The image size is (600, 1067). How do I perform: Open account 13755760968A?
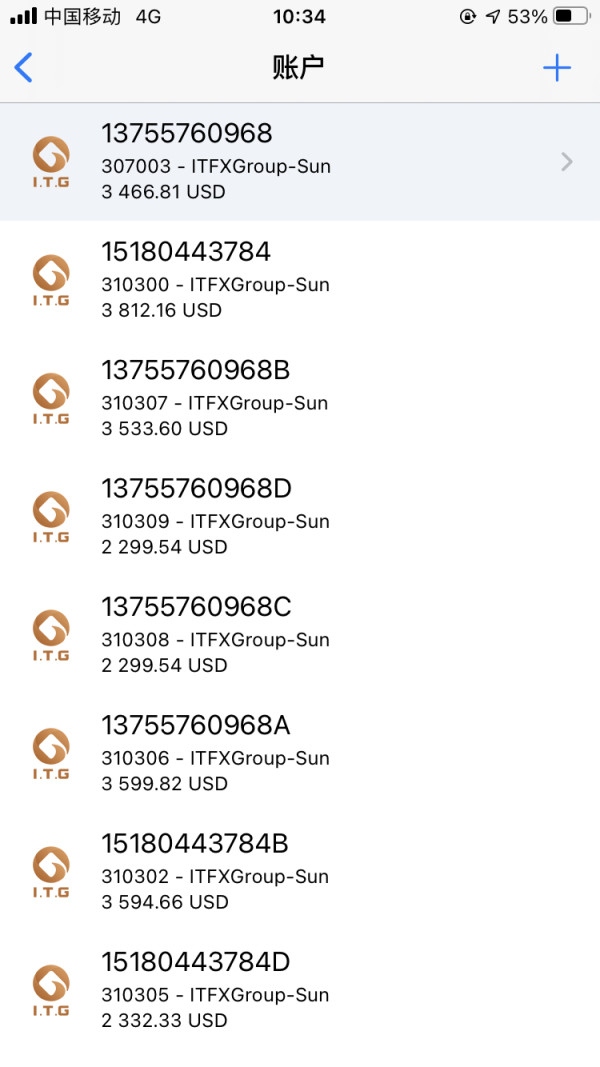click(195, 725)
